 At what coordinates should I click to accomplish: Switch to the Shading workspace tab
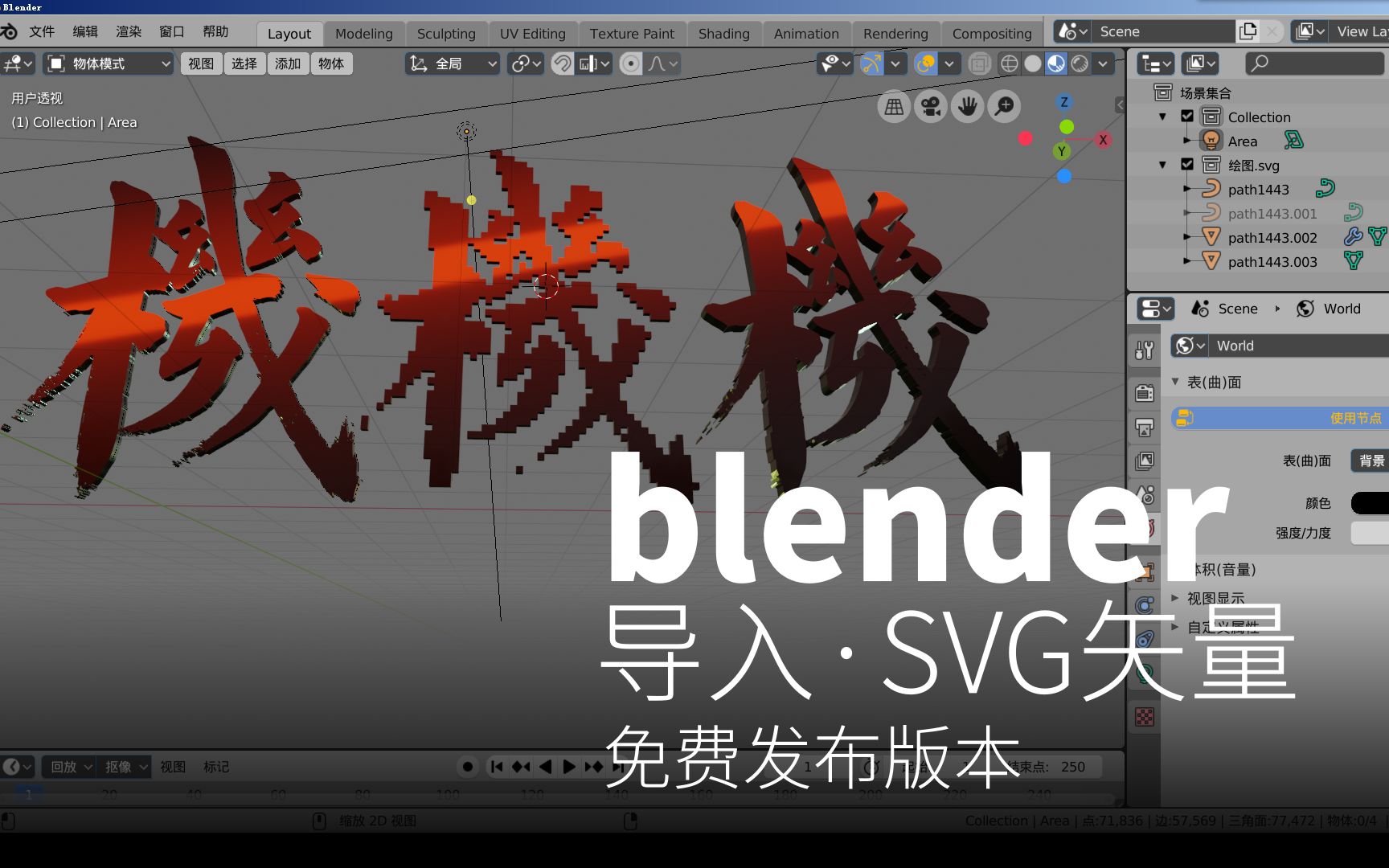coord(723,33)
